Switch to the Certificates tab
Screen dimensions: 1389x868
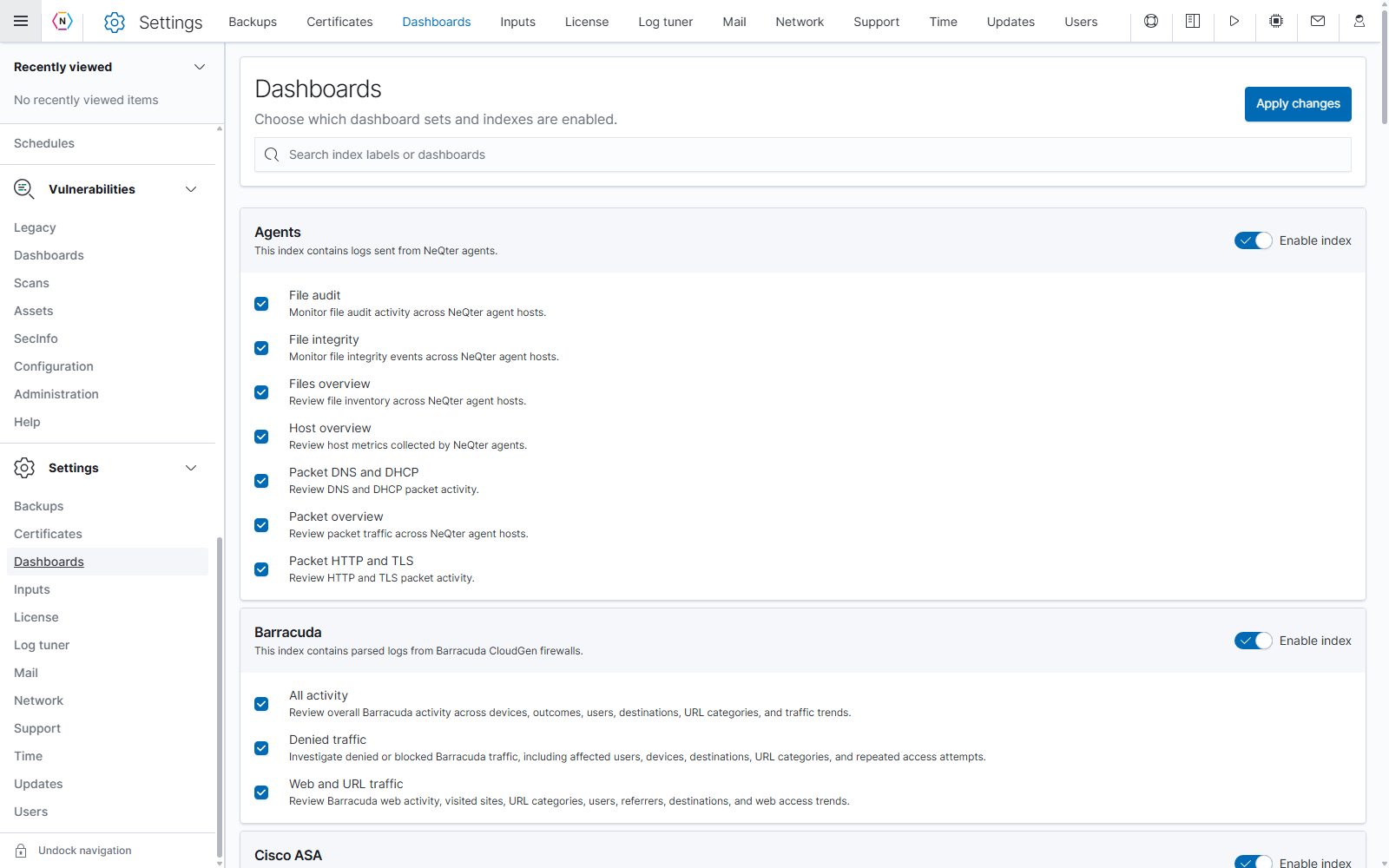coord(339,22)
